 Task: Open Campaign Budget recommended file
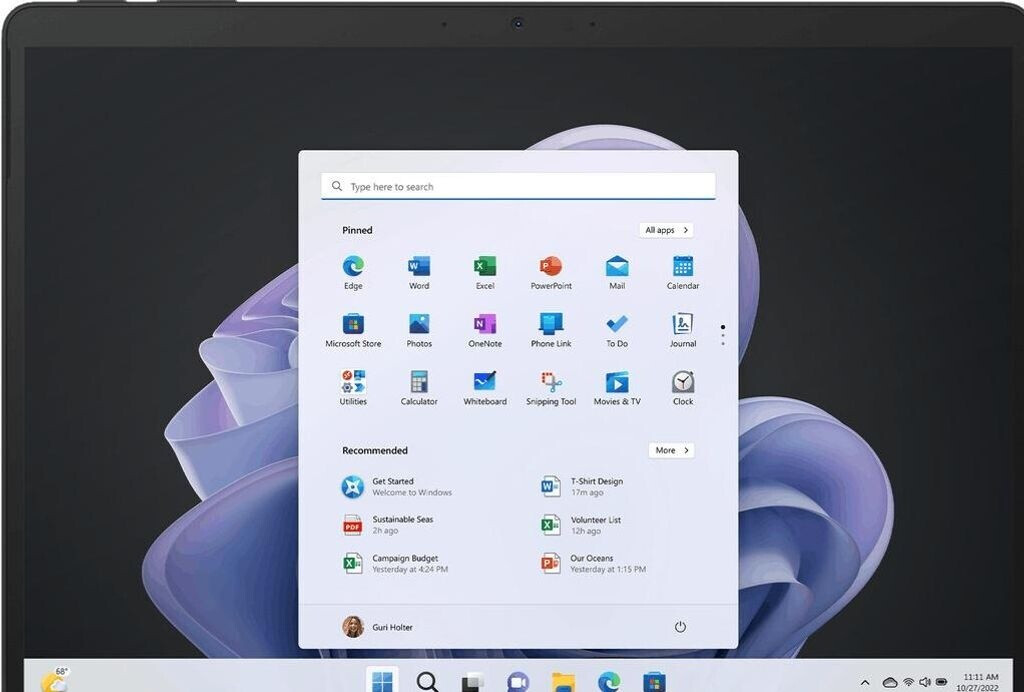tap(404, 563)
